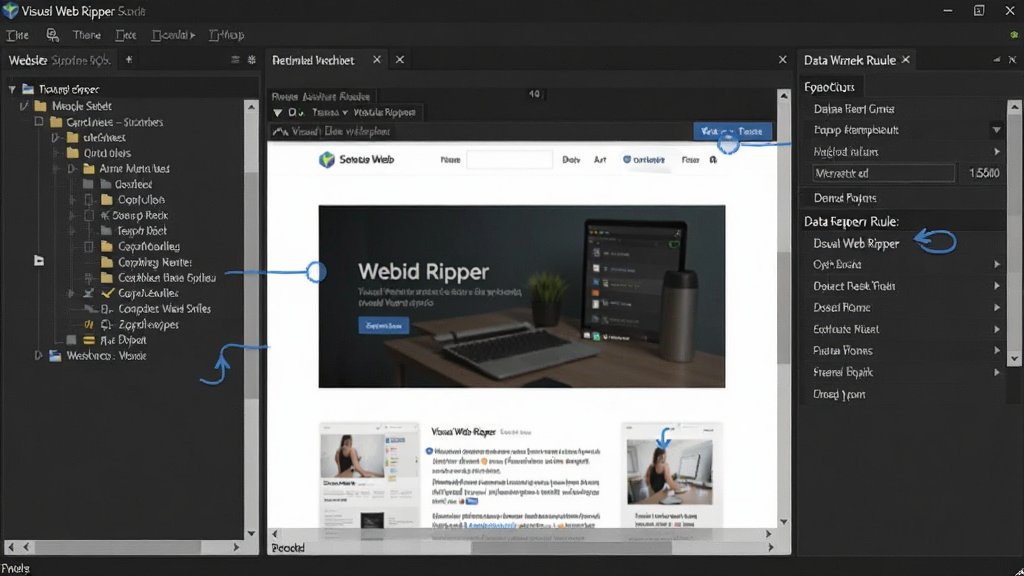
Task: Click the list-lines icon in Website panel header
Action: click(235, 59)
